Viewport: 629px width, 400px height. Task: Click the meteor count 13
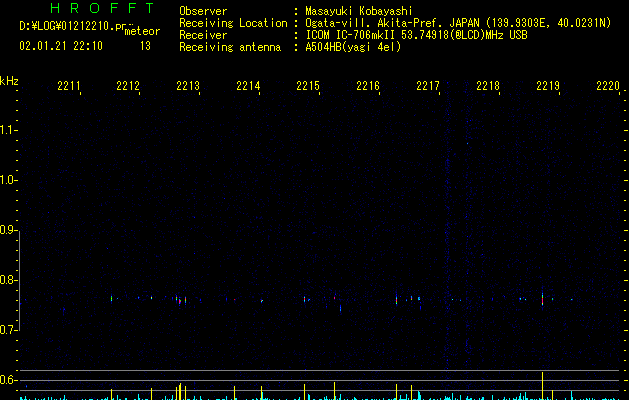pyautogui.click(x=145, y=46)
